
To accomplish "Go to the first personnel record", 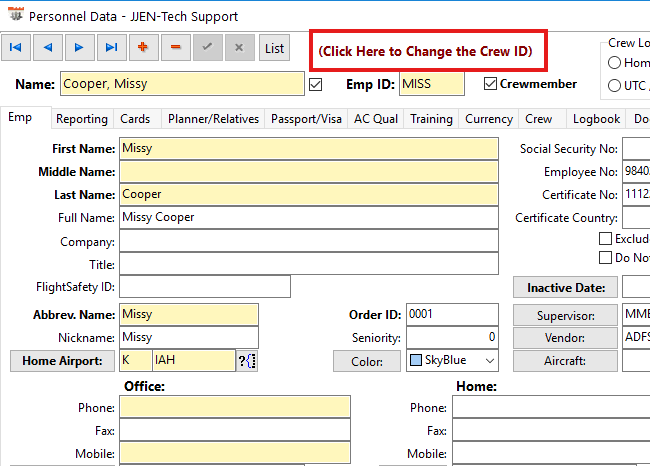I will 17,47.
